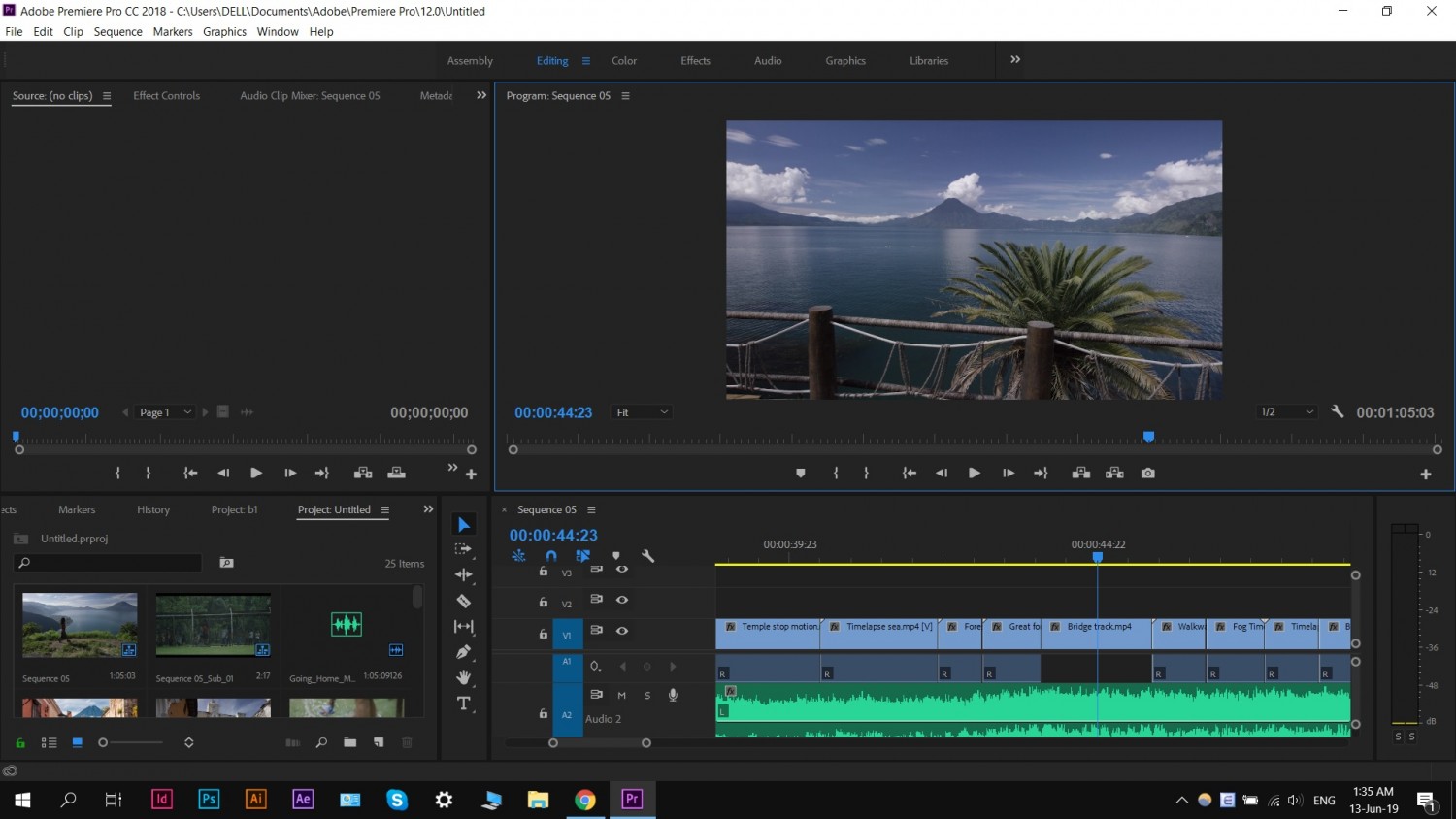Open the Sequence menu

click(x=118, y=32)
